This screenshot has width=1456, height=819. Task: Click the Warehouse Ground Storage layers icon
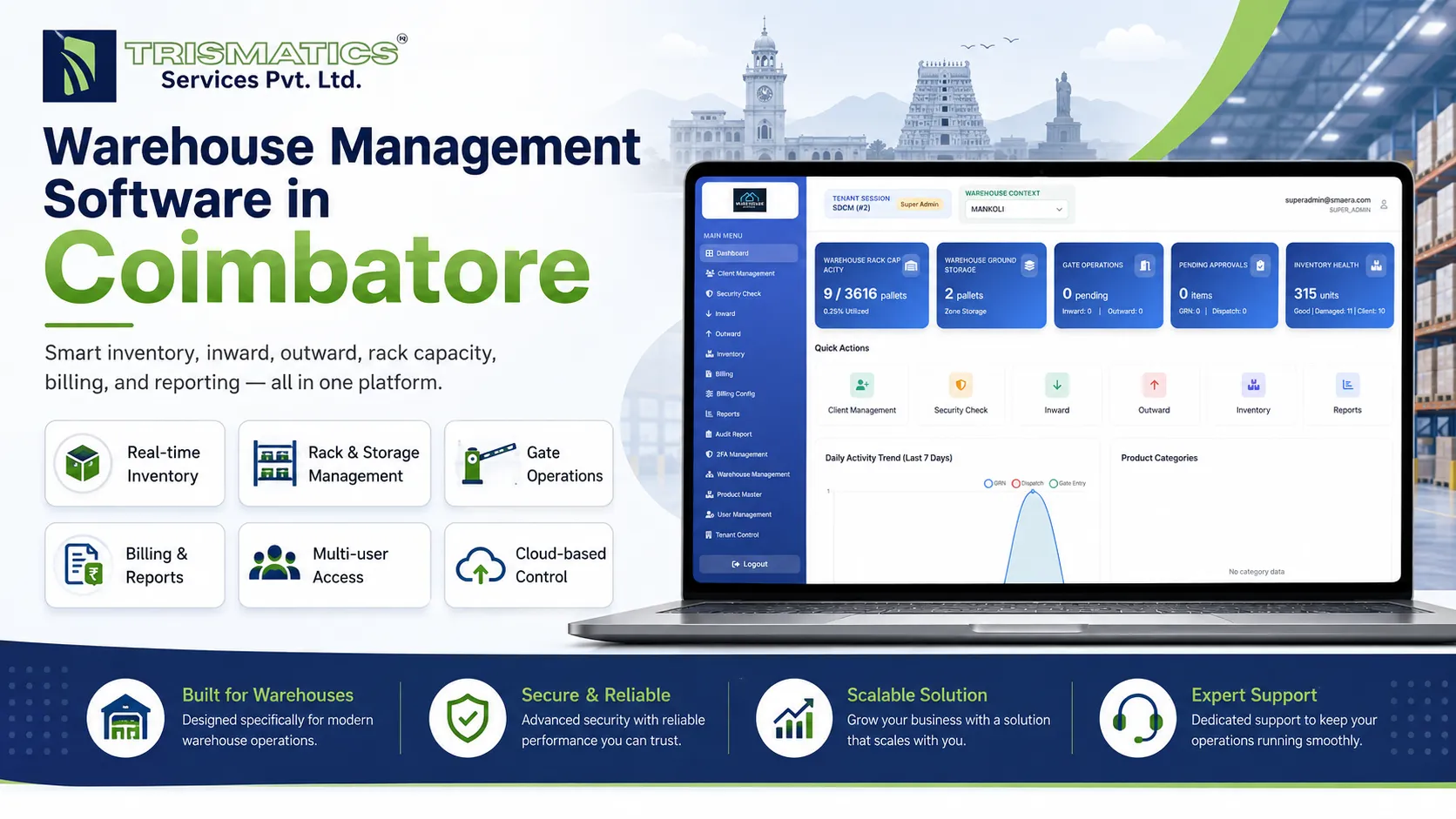pyautogui.click(x=1029, y=265)
